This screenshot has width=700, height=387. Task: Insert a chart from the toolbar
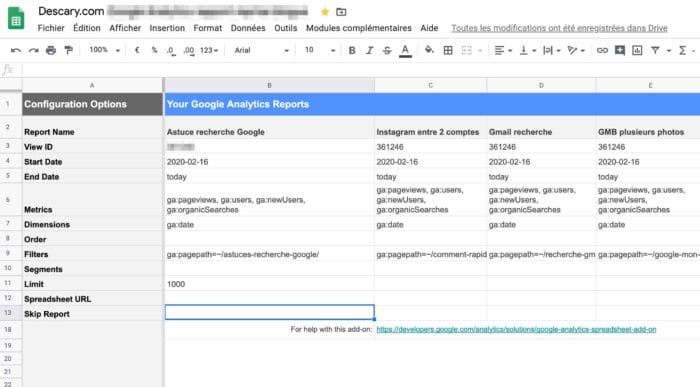click(637, 50)
